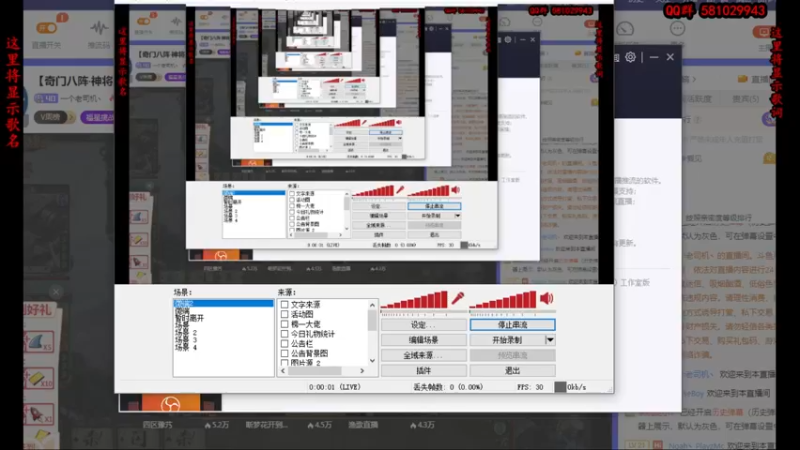800x450 pixels.
Task: Click the 场景: label above the scene list
Action: point(183,292)
